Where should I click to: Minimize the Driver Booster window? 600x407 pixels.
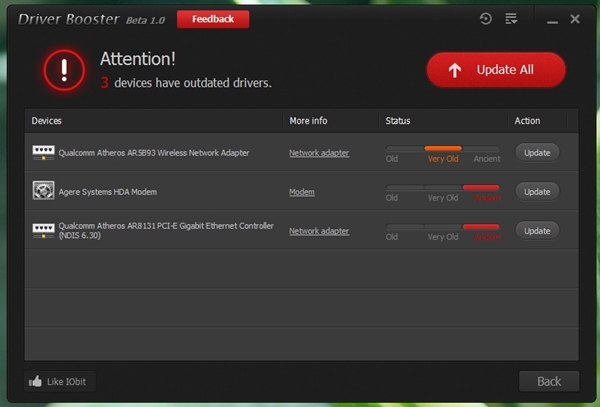point(552,22)
